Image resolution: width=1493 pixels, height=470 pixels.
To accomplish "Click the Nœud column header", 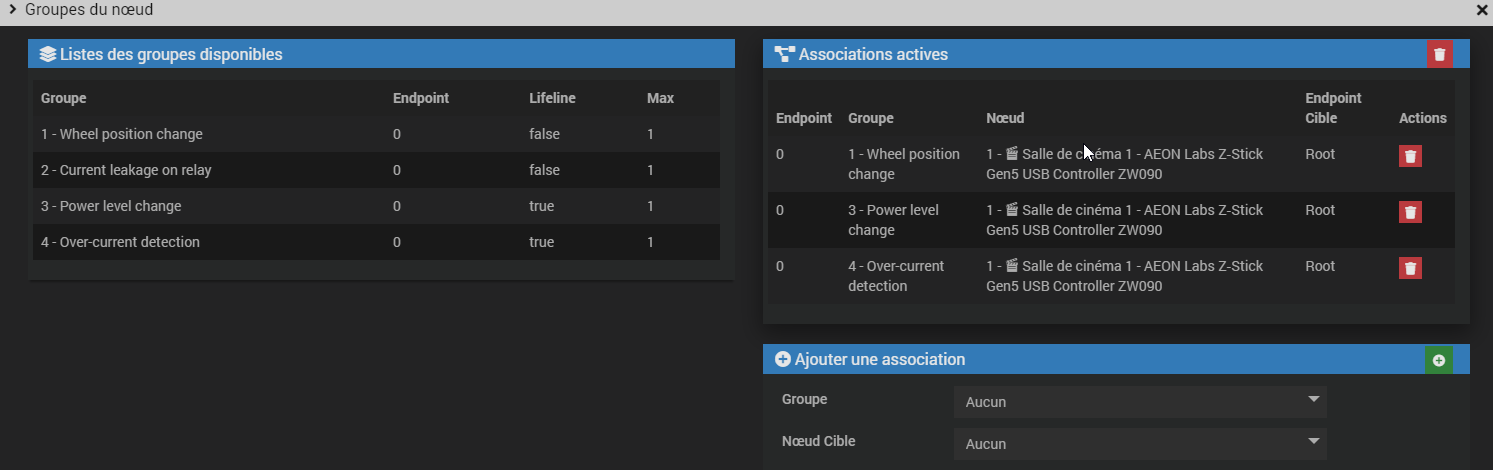I will click(1005, 118).
